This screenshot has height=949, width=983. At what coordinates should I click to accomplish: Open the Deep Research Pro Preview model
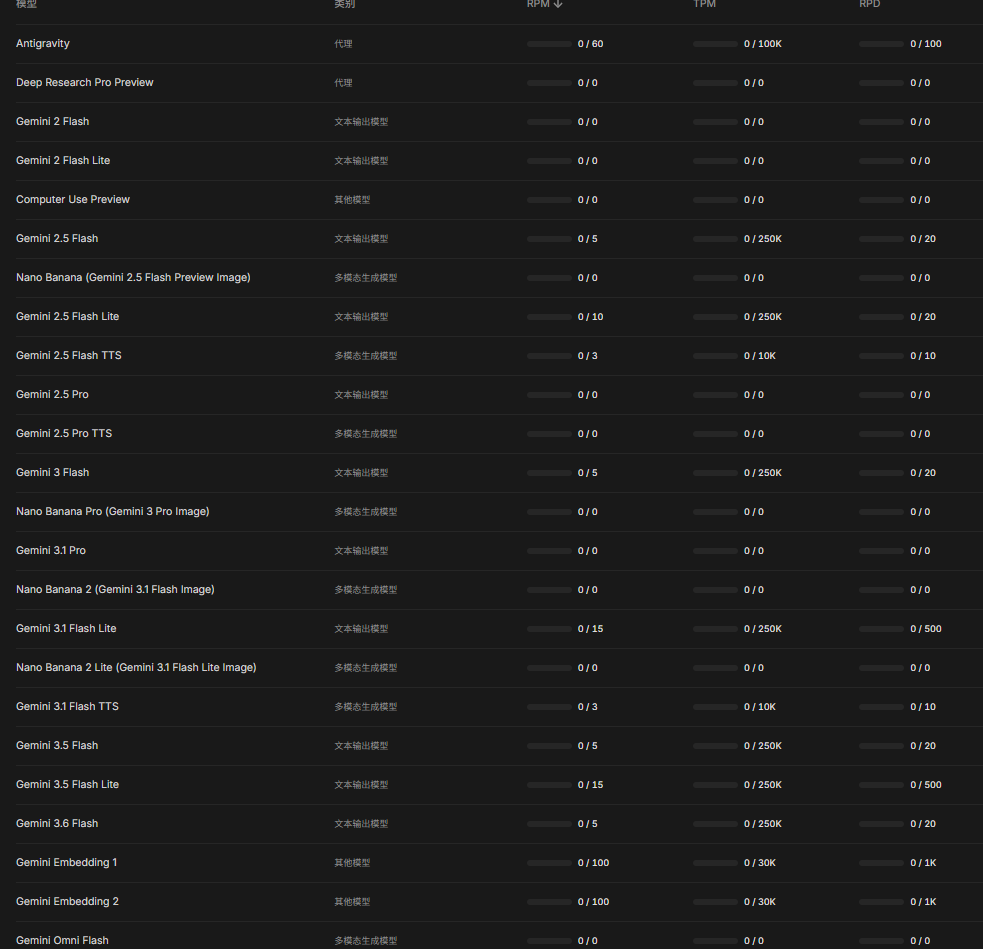click(85, 82)
